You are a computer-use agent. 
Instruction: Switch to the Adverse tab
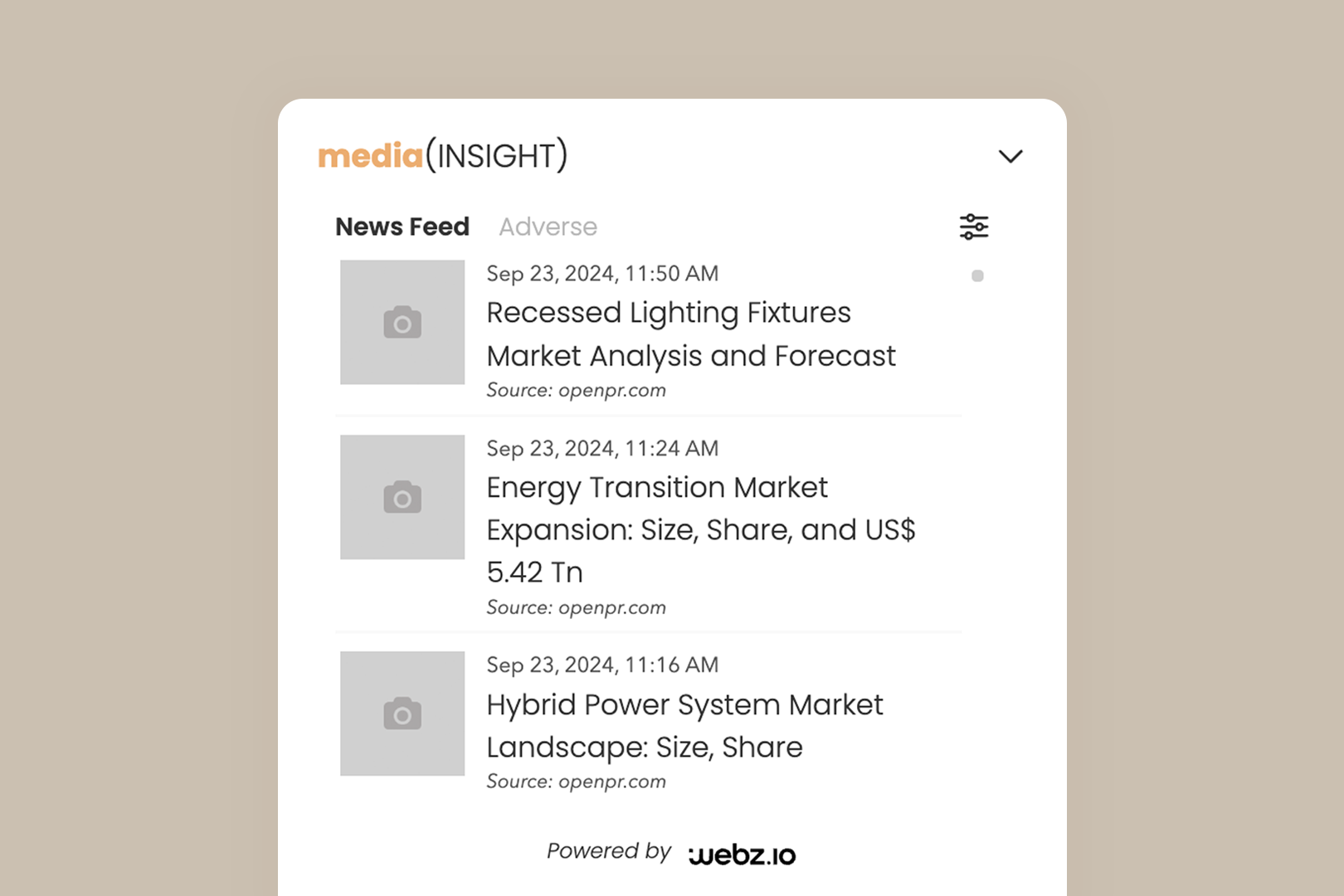(548, 226)
